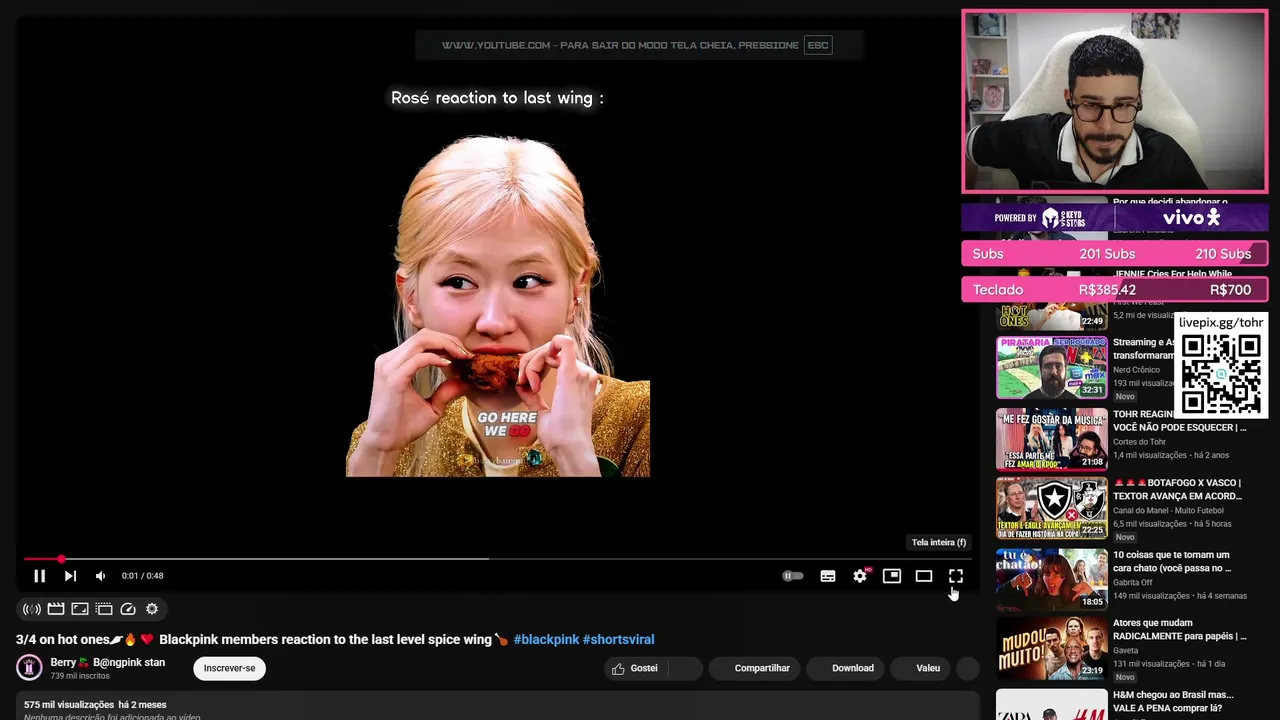
Task: Open the 'tu é chatão' video thumbnail
Action: pyautogui.click(x=1051, y=579)
